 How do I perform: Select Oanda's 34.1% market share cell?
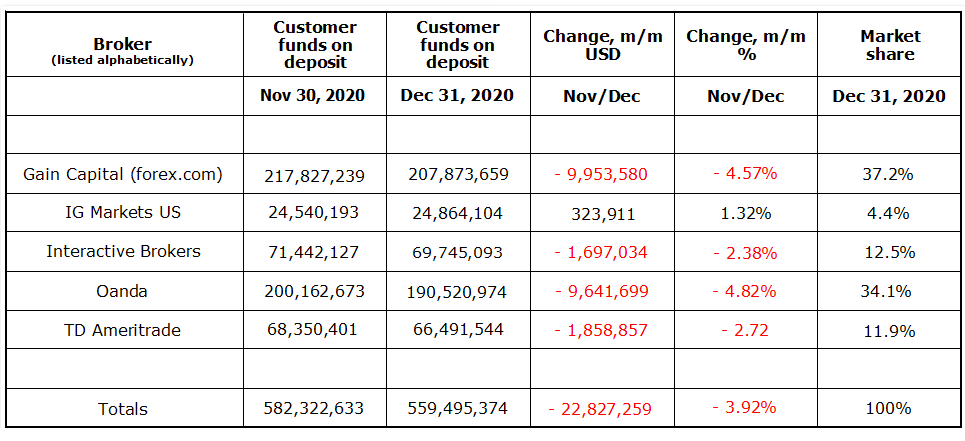(x=889, y=291)
